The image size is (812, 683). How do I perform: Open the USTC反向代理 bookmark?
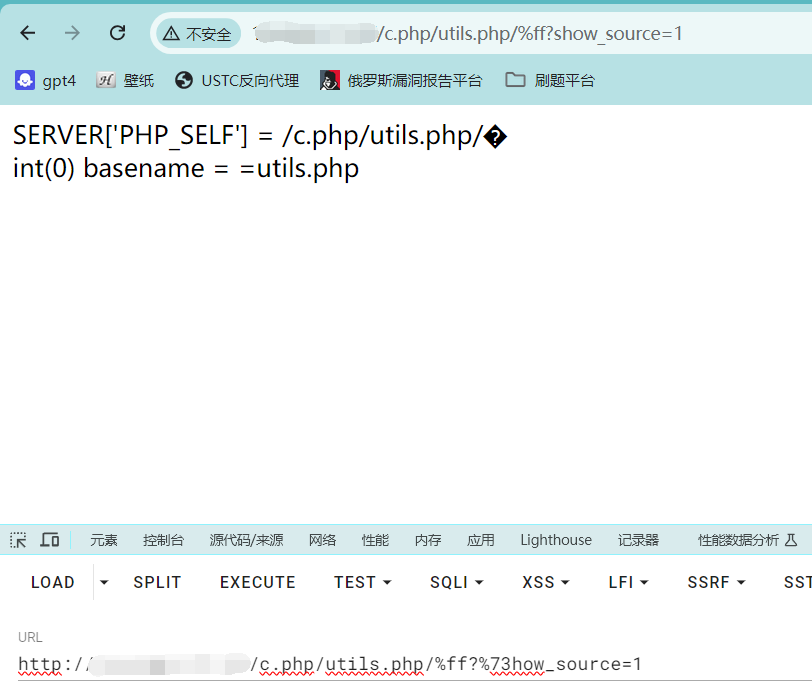(x=237, y=80)
